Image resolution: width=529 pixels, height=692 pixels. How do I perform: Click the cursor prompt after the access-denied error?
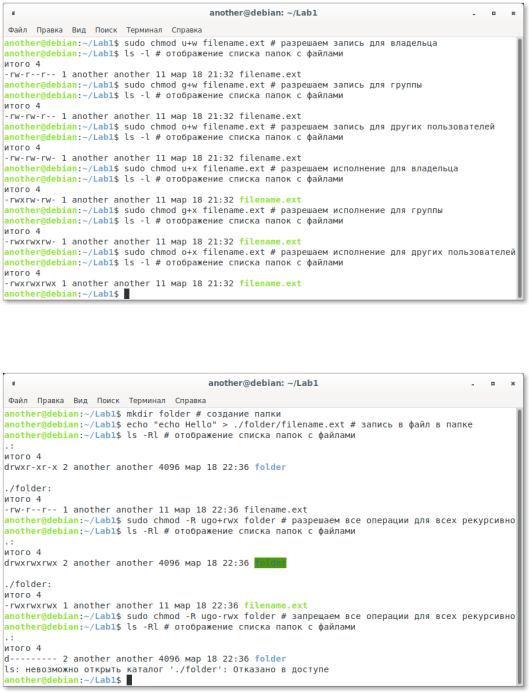pos(129,680)
